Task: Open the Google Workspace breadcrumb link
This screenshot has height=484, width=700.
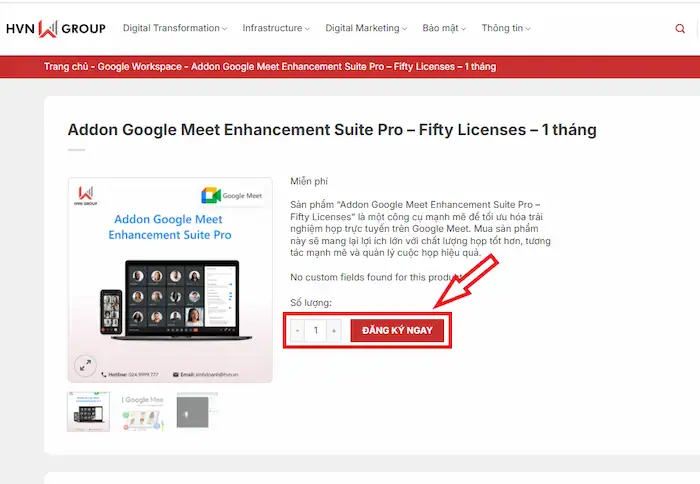Action: [140, 67]
